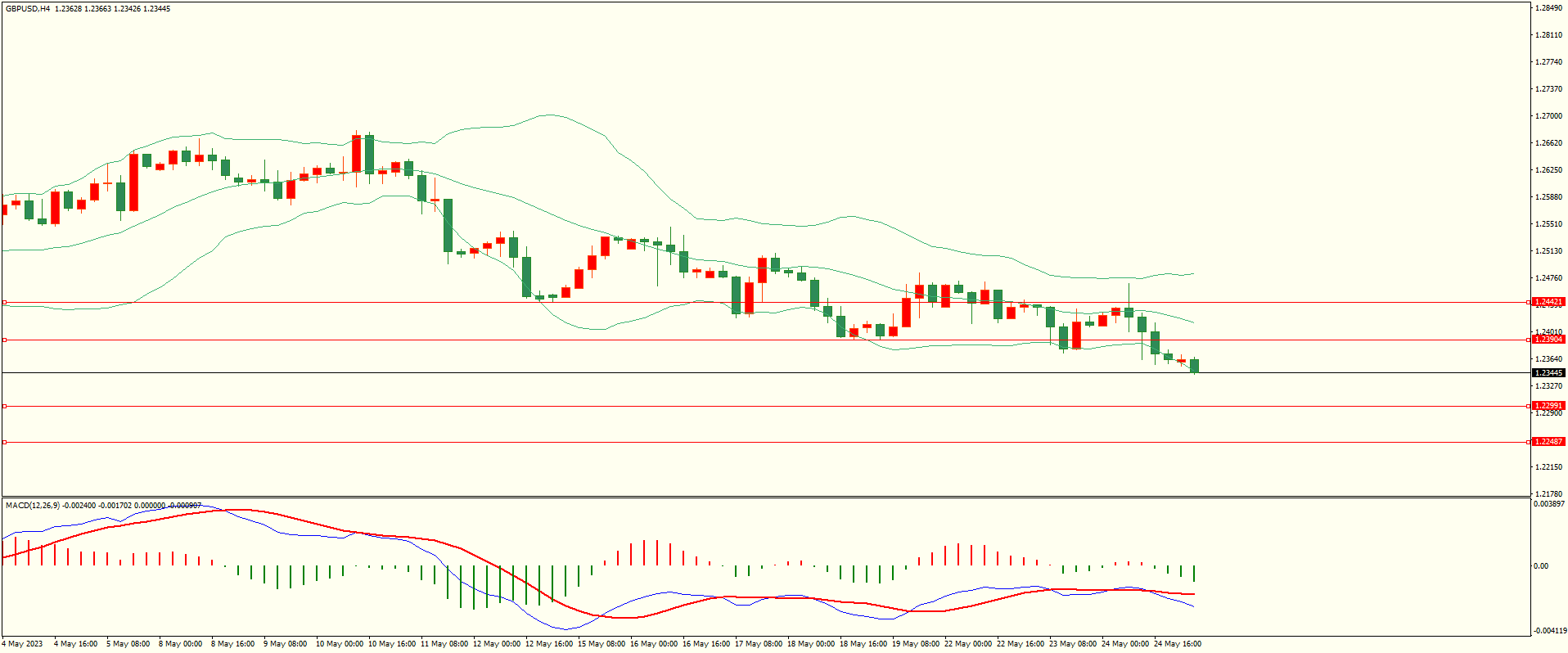The height and width of the screenshot is (653, 1568).
Task: Click the divider between chart and MACD panel
Action: pyautogui.click(x=765, y=497)
